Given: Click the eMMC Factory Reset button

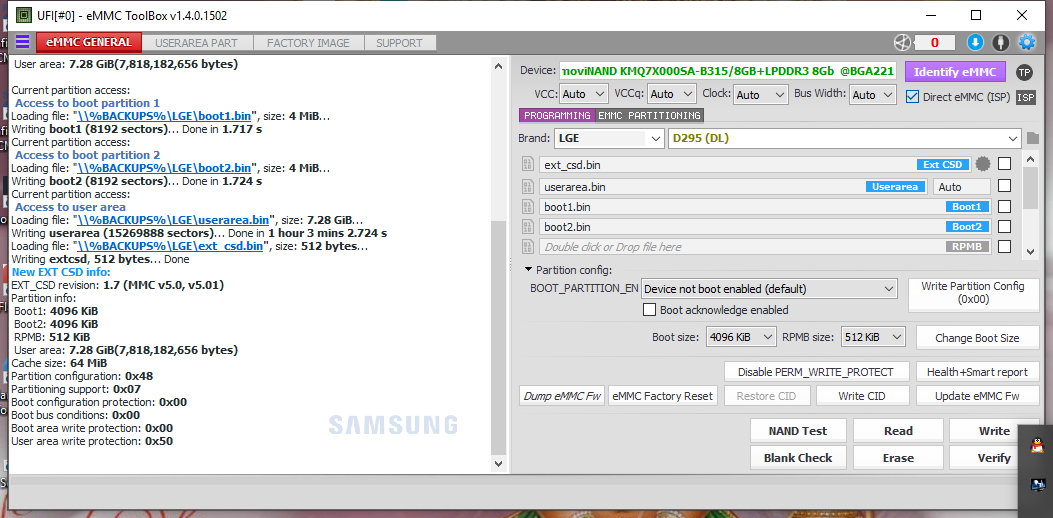Looking at the screenshot, I should [663, 396].
